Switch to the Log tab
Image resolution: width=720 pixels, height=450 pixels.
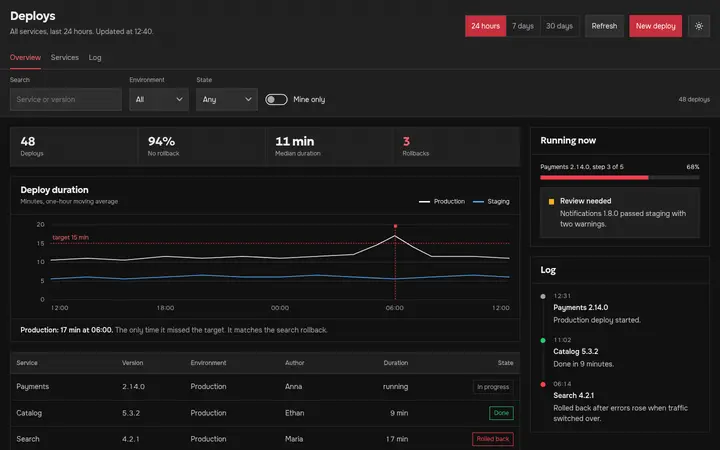pos(95,57)
